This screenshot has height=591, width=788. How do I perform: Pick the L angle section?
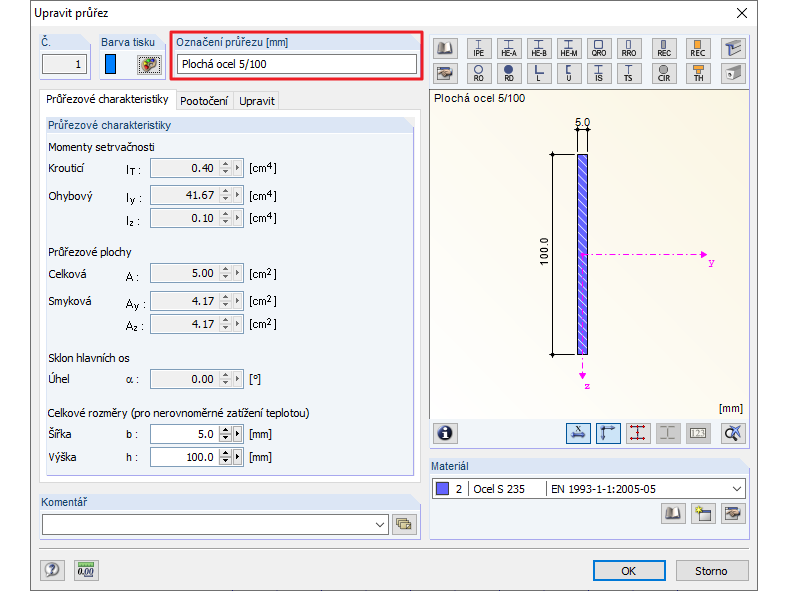[x=539, y=73]
